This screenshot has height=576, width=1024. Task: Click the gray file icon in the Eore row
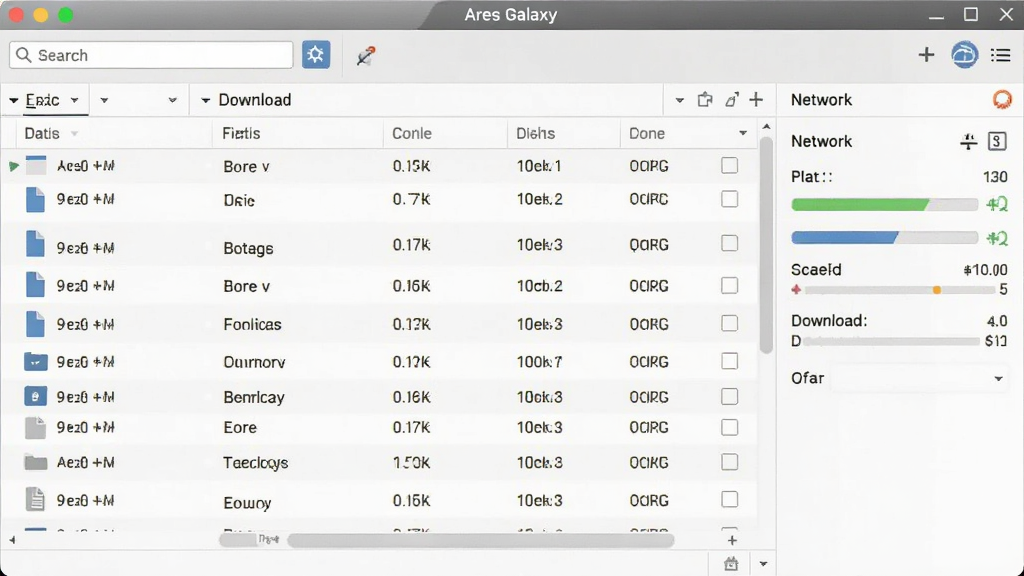pyautogui.click(x=35, y=428)
